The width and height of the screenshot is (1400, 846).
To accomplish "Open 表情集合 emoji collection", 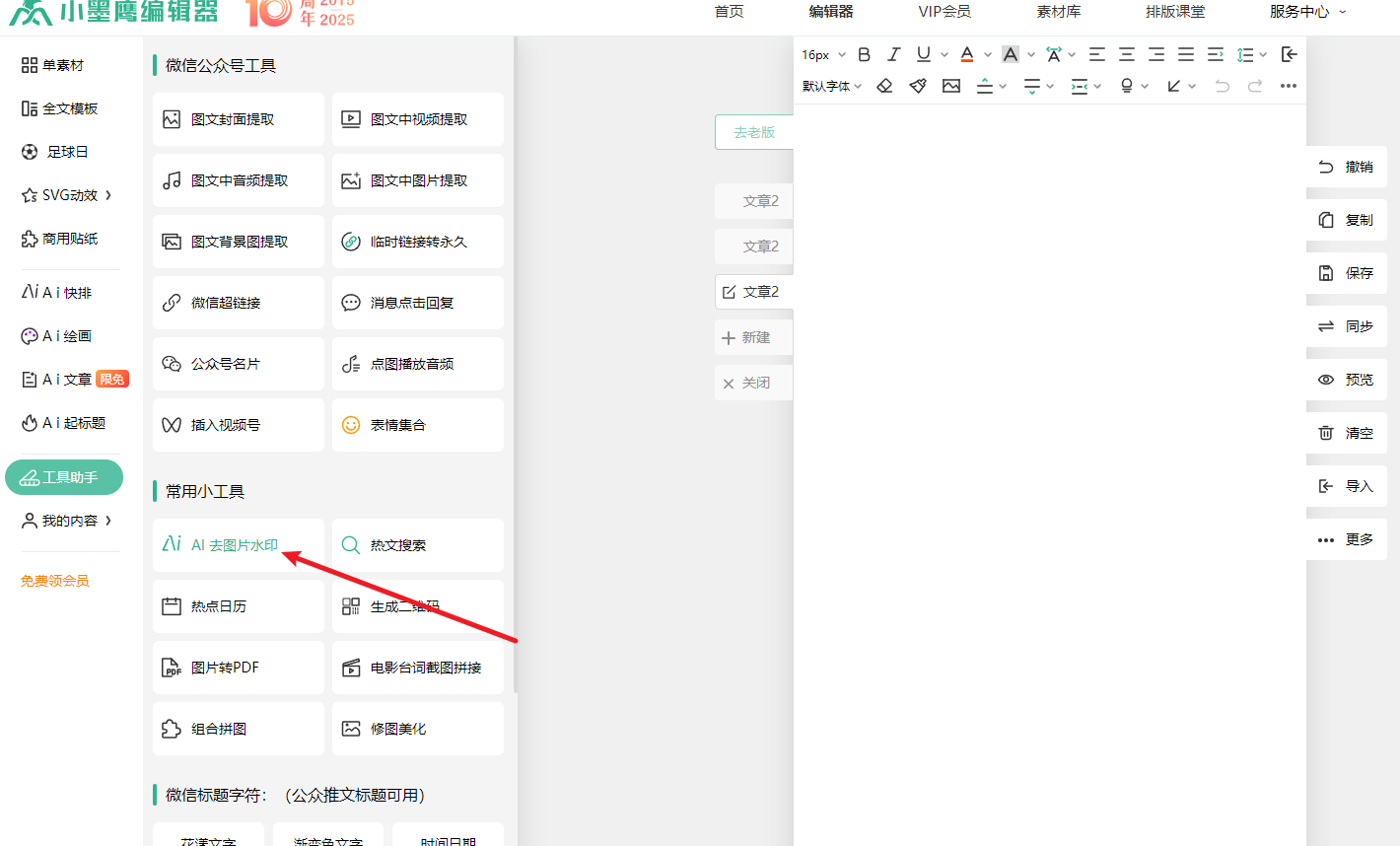I will click(x=418, y=425).
